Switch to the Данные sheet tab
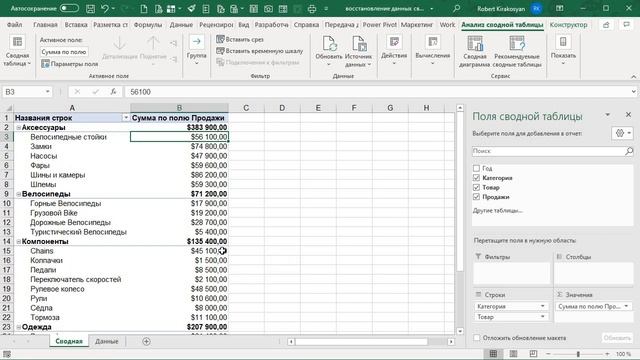Image resolution: width=640 pixels, height=360 pixels. (107, 341)
